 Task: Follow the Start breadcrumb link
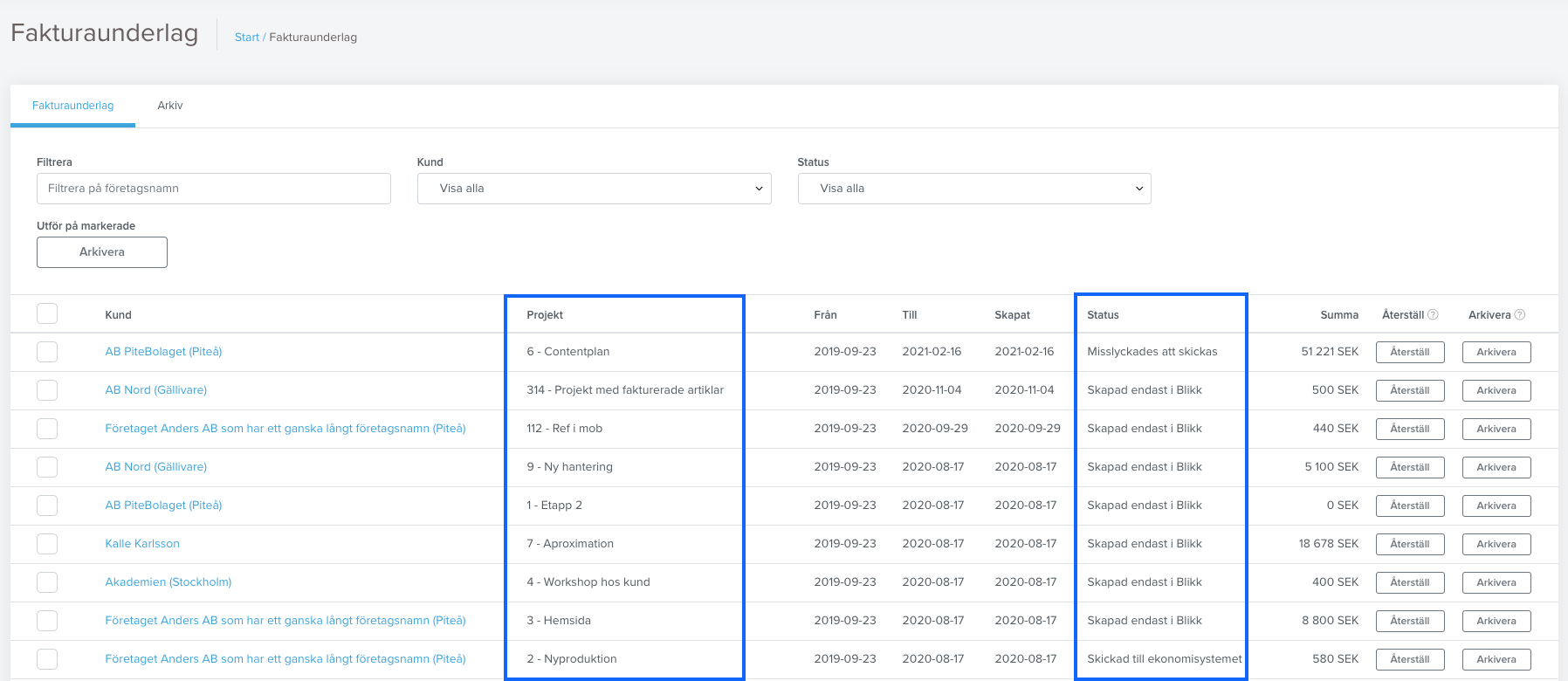247,38
